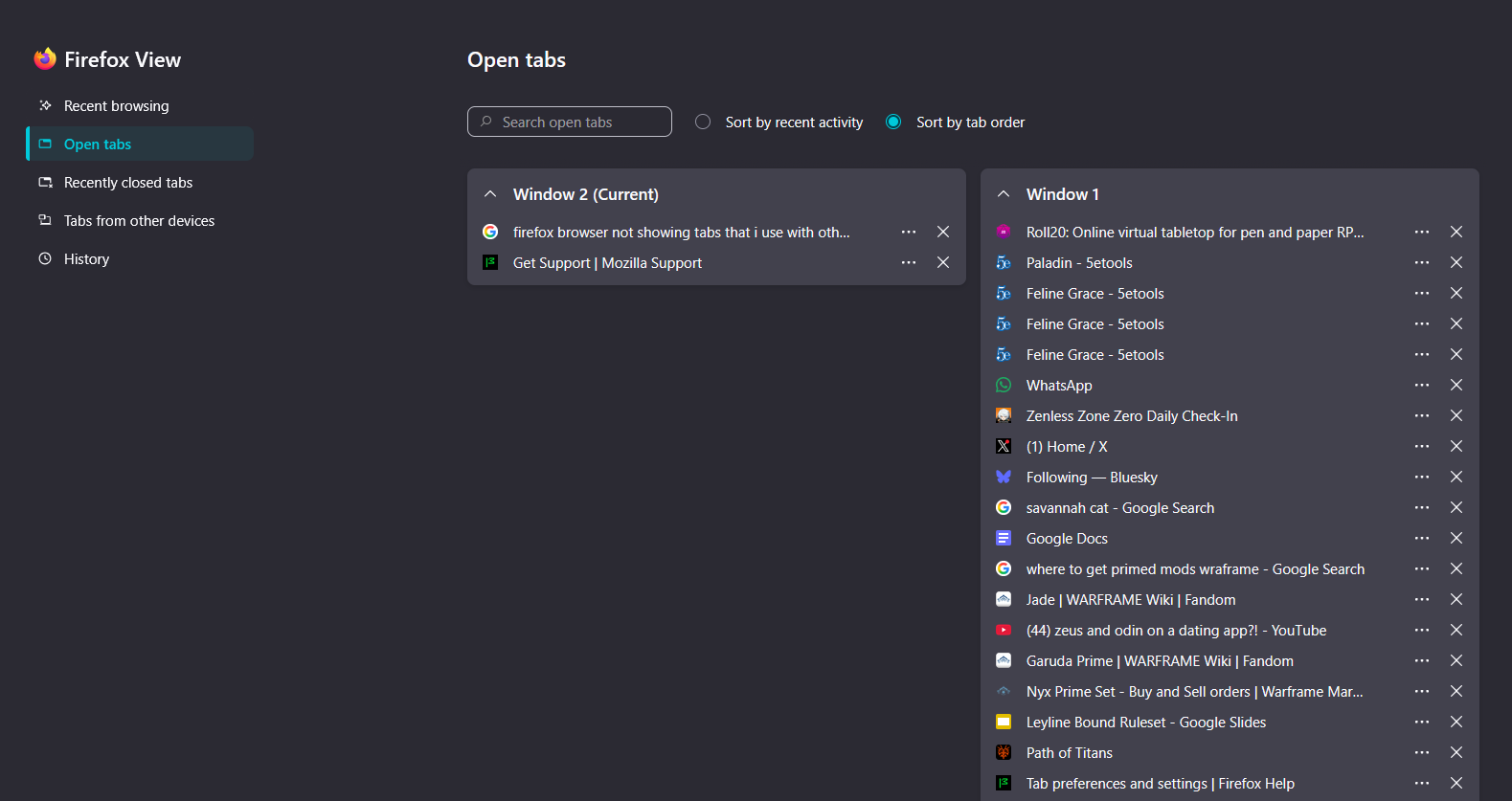1512x801 pixels.
Task: Close the Paladin - 5etools tab
Action: 1456,263
